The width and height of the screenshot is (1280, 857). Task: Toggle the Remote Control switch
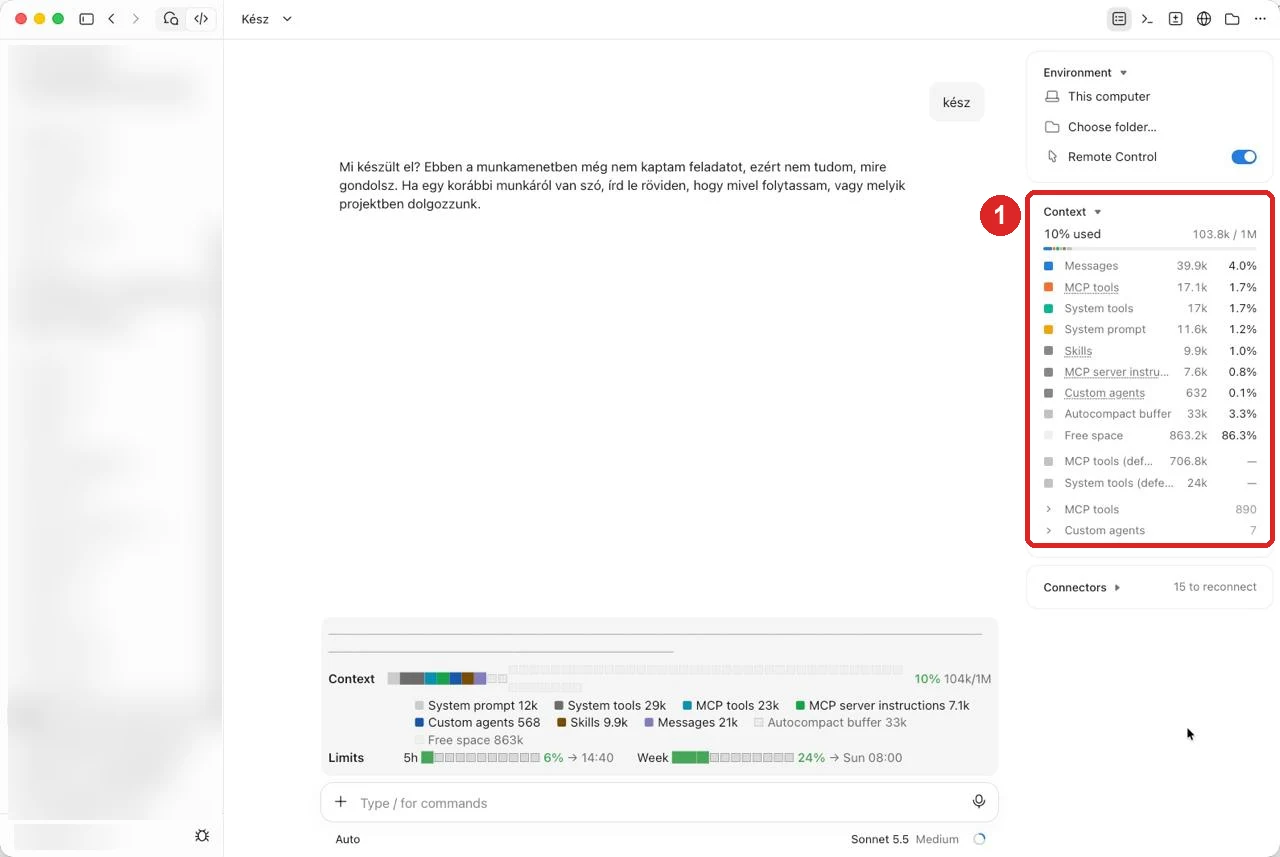click(1244, 157)
